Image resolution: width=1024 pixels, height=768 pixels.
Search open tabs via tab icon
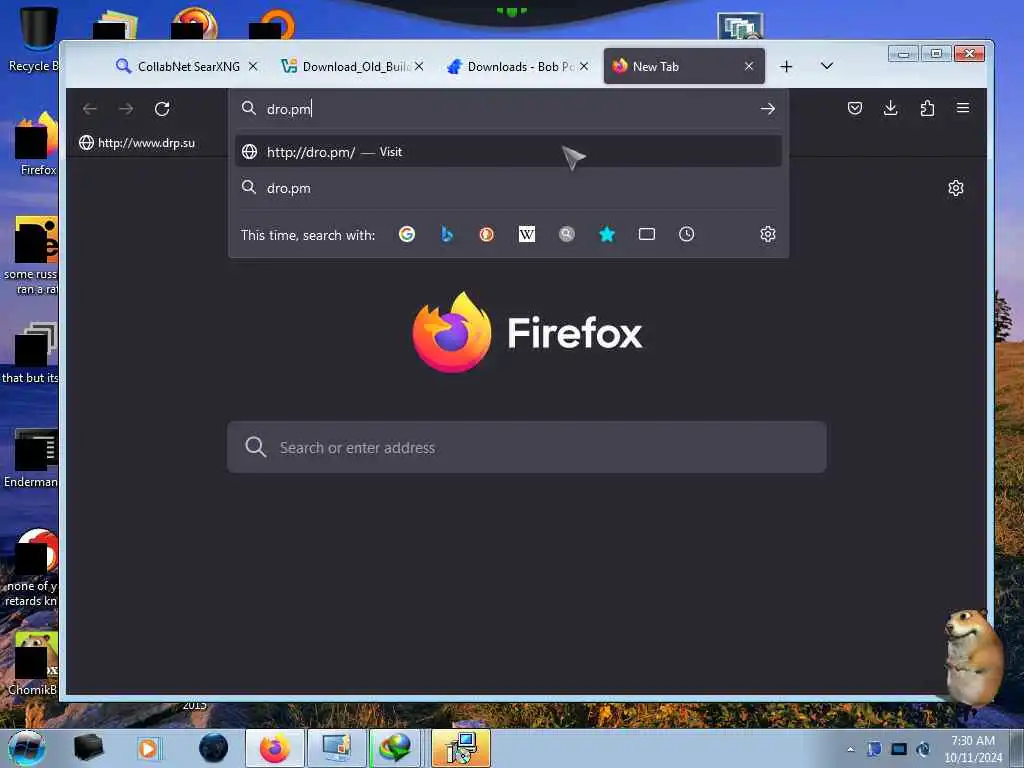pos(647,234)
